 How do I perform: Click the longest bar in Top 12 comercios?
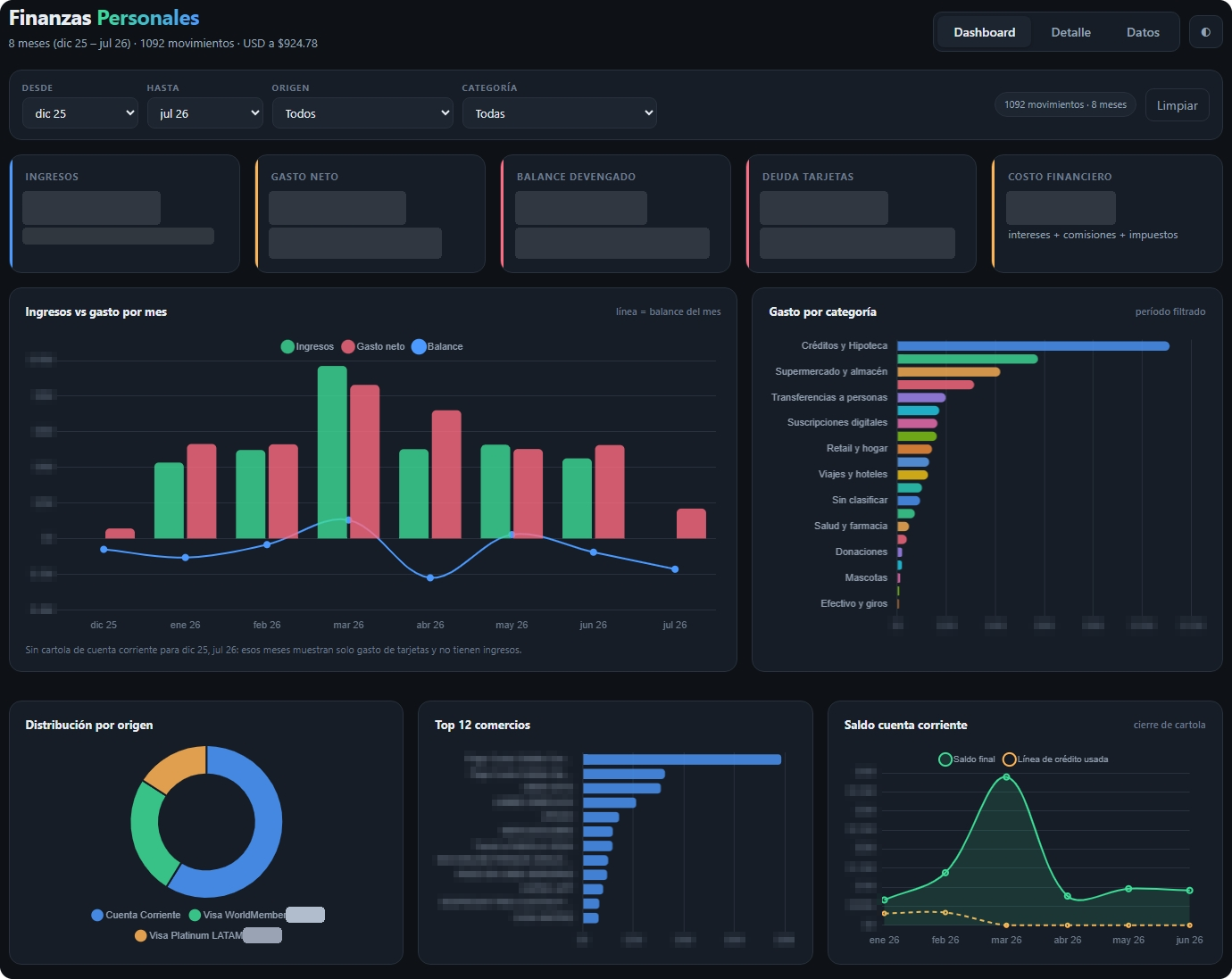coord(682,759)
